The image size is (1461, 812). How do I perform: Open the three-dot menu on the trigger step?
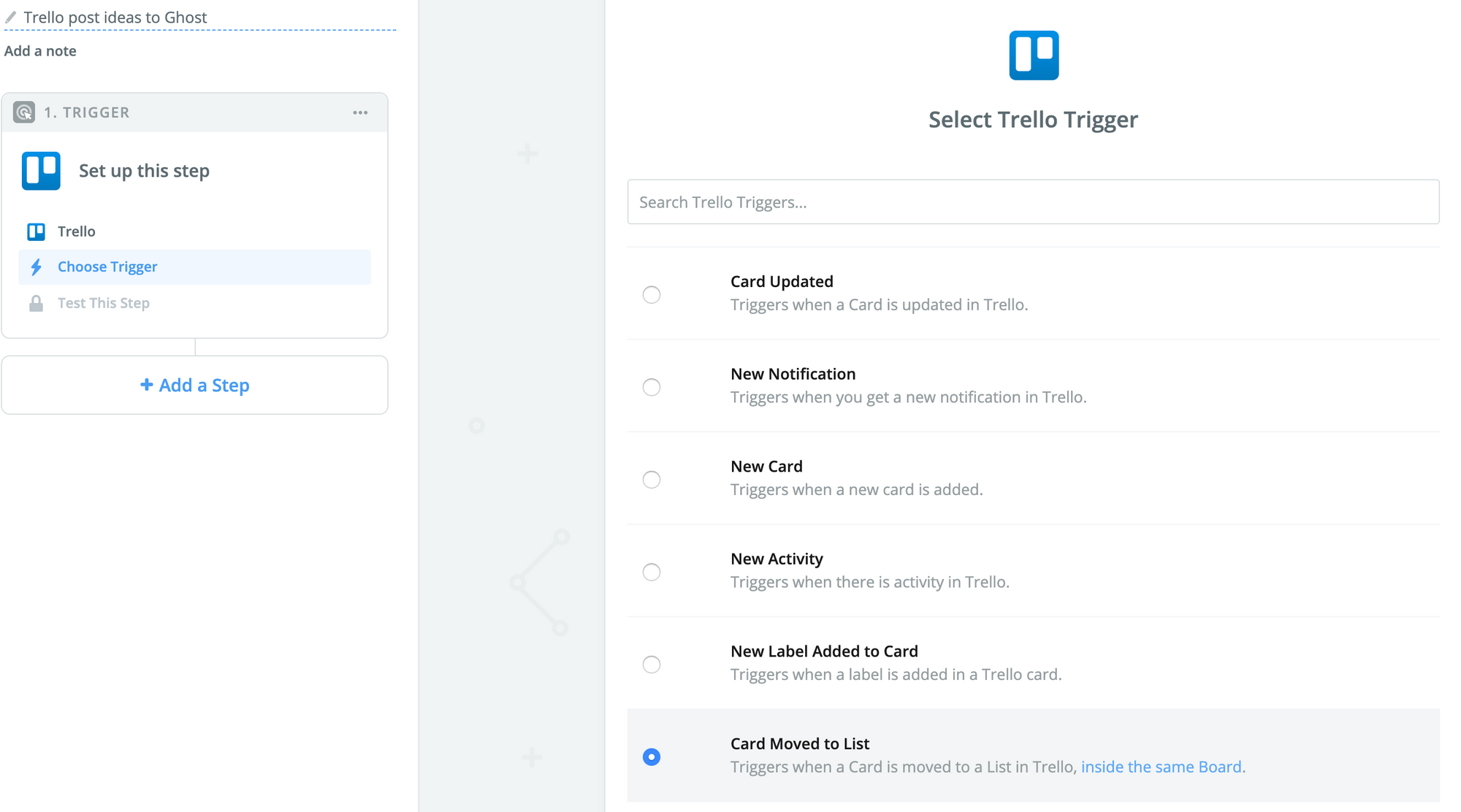pos(360,112)
